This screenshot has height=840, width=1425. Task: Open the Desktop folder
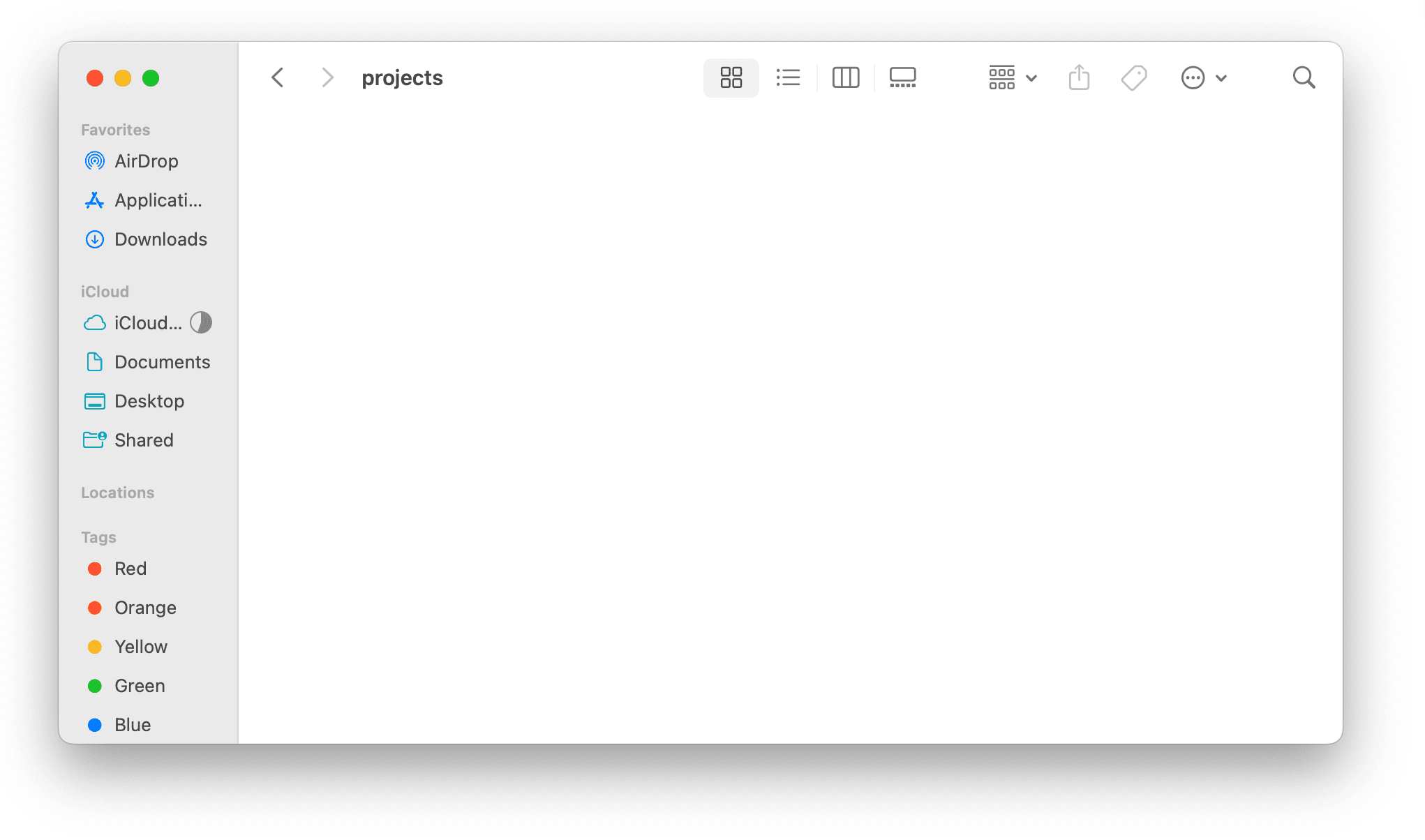149,400
